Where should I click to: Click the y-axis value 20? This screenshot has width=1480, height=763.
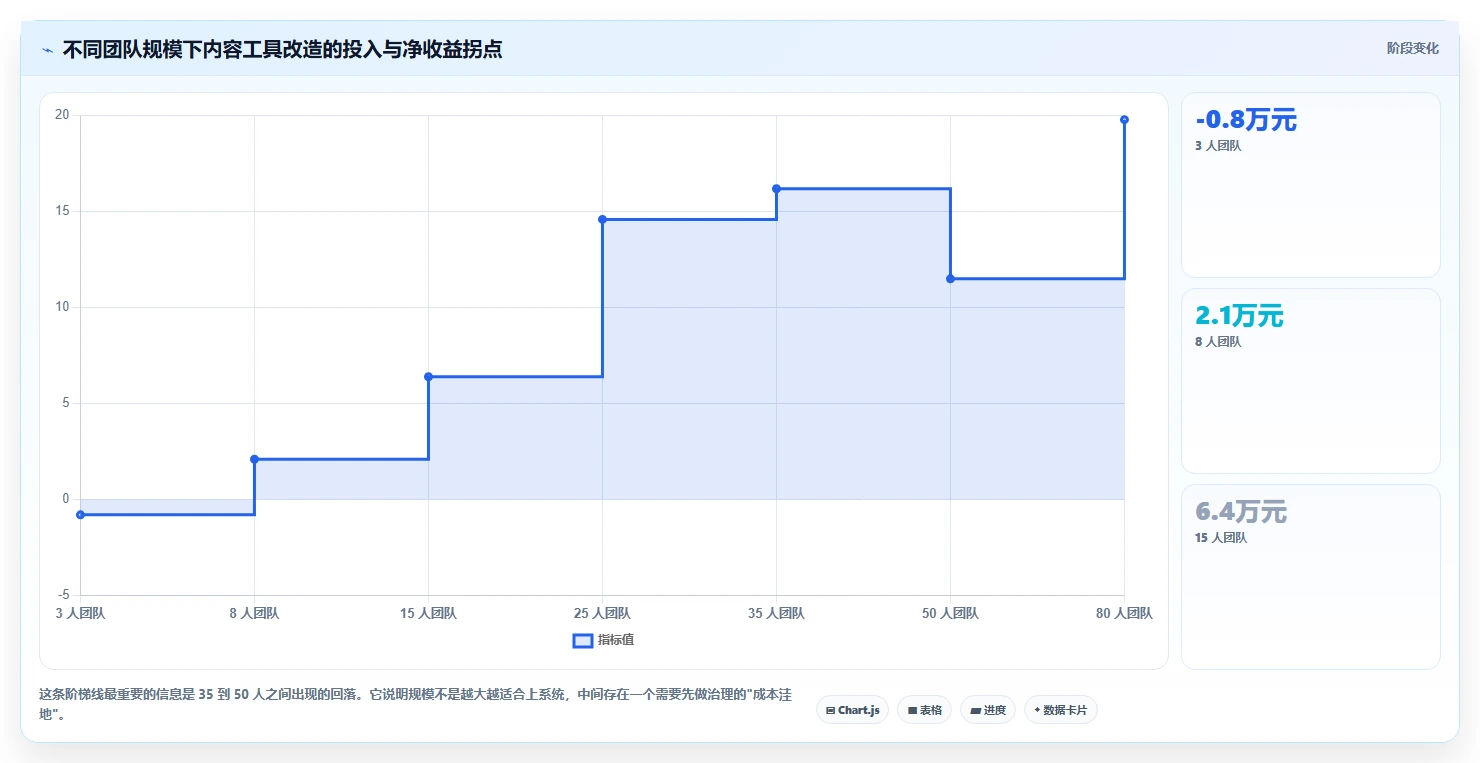coord(62,115)
